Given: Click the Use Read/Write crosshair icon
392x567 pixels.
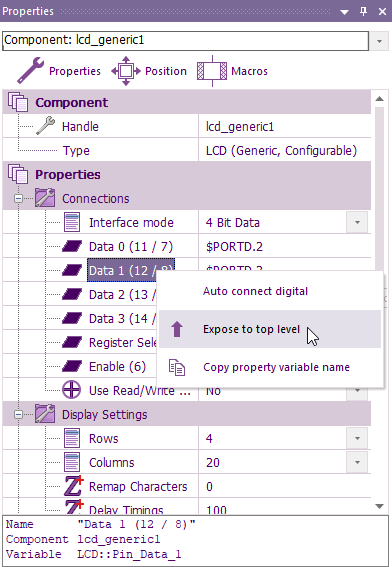Looking at the screenshot, I should tap(72, 390).
